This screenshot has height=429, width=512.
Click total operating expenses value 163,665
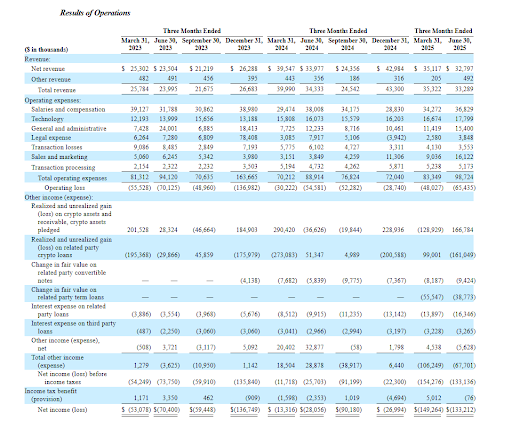coord(246,177)
